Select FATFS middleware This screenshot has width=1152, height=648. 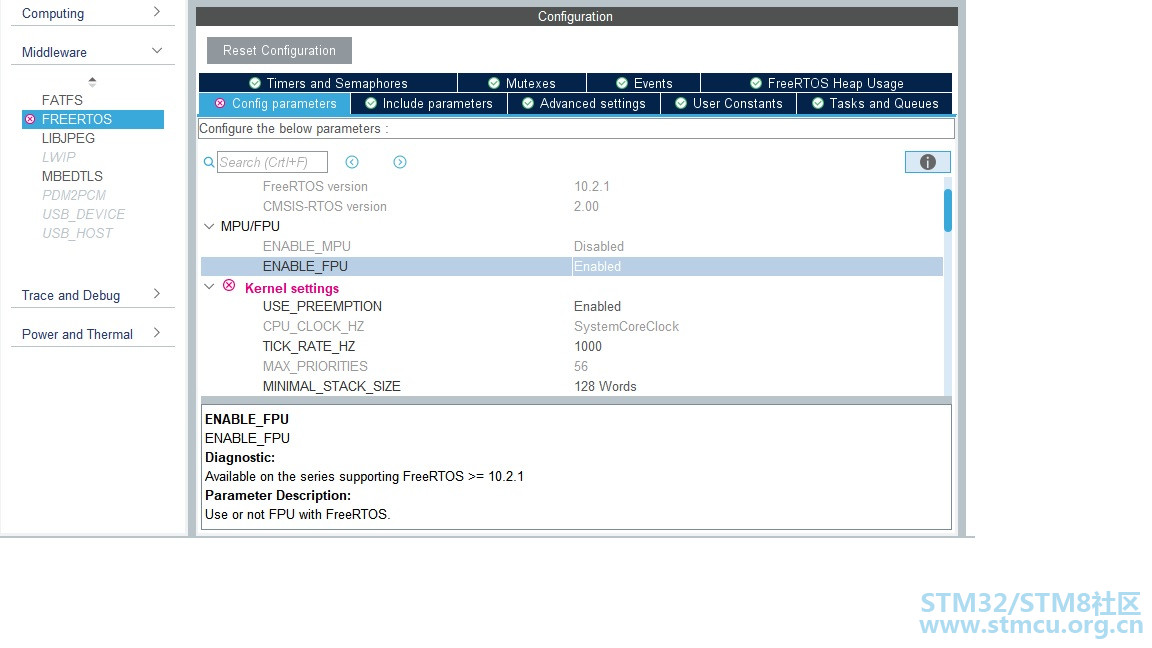pos(62,100)
